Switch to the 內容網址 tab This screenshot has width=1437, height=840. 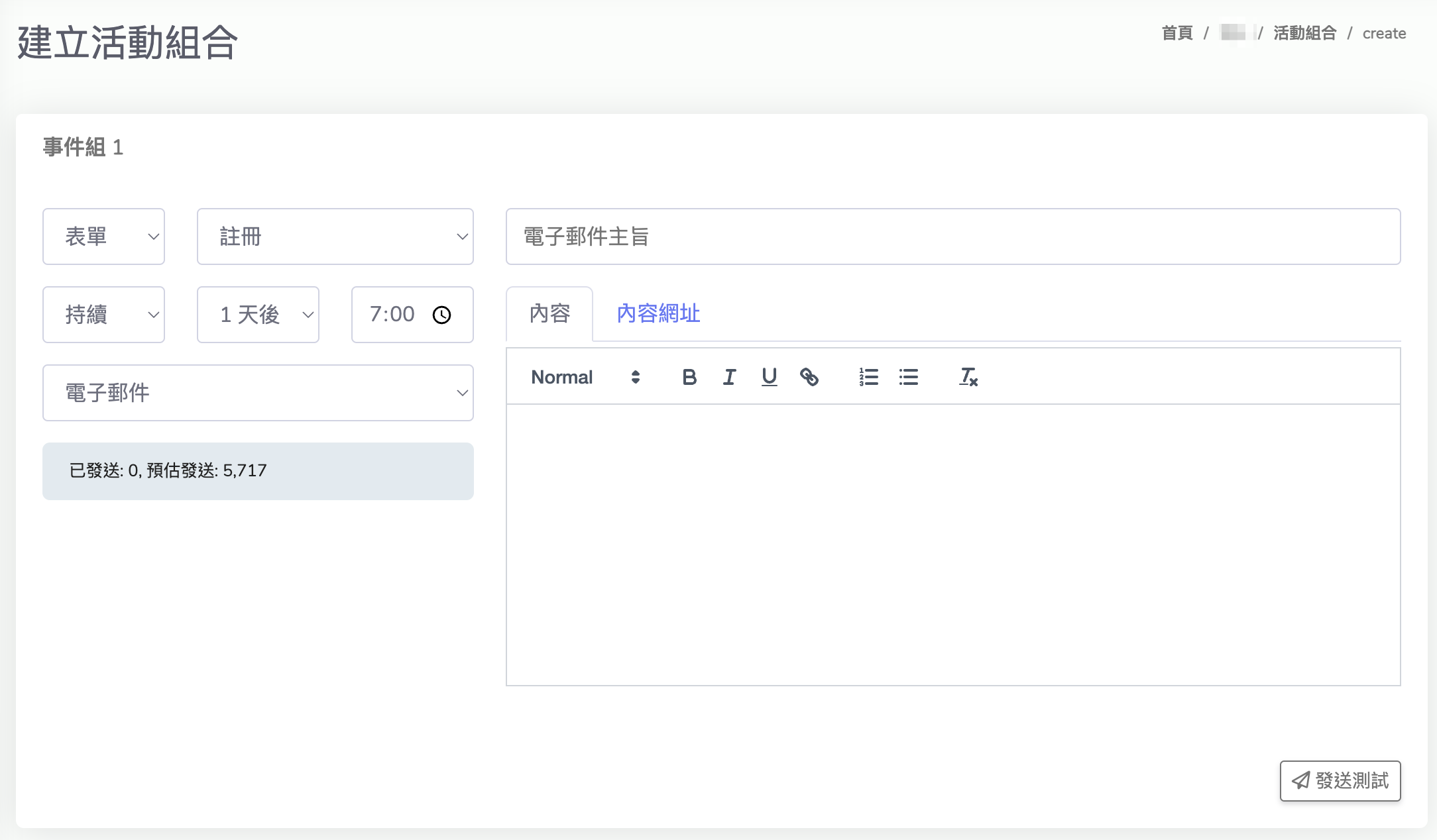658,313
